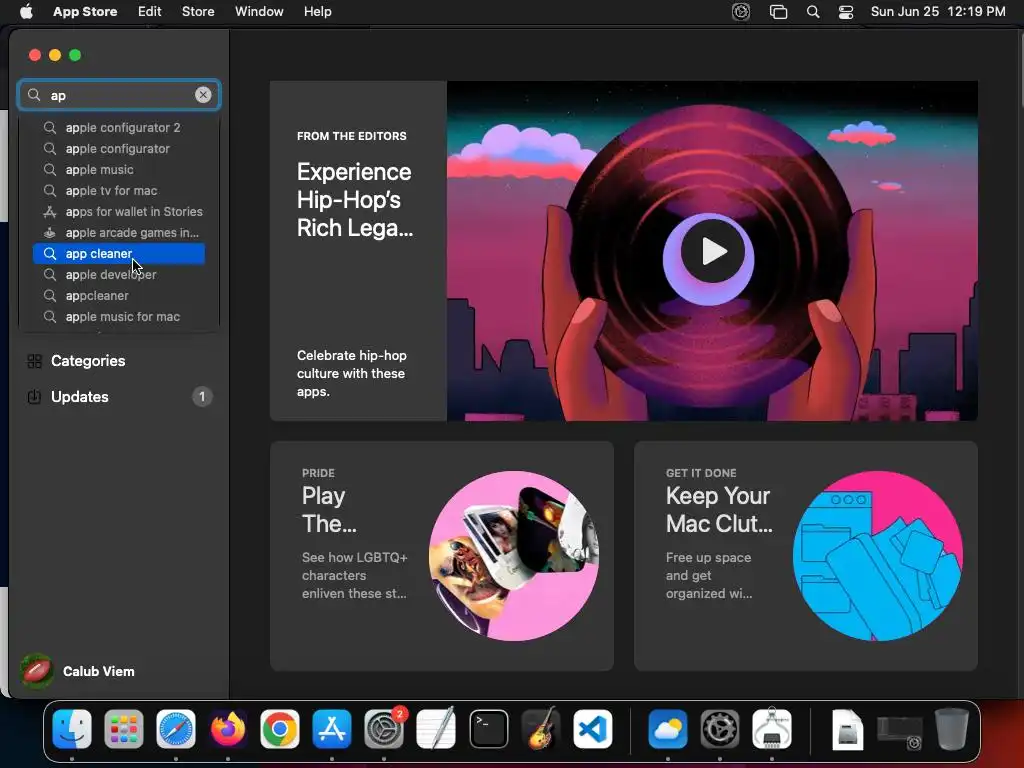This screenshot has height=768, width=1024.
Task: Click the magnifier icon inside the search field
Action: (x=34, y=95)
